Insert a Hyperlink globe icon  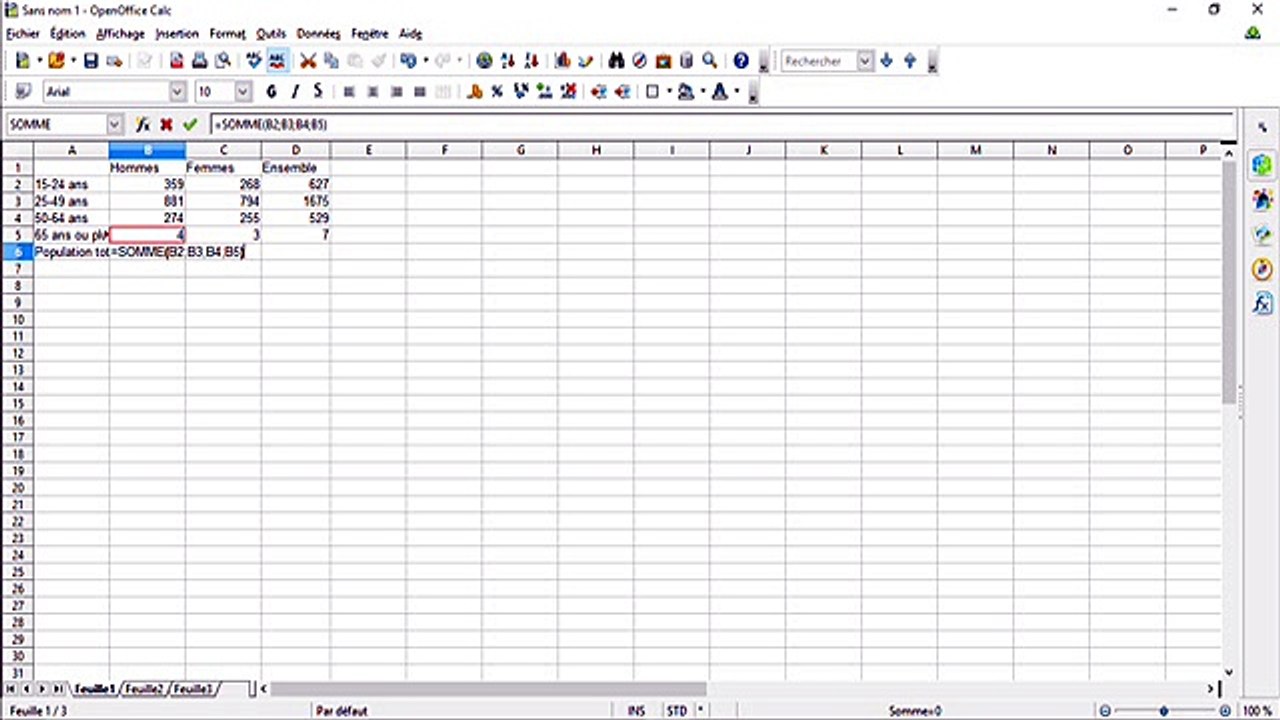tap(484, 61)
